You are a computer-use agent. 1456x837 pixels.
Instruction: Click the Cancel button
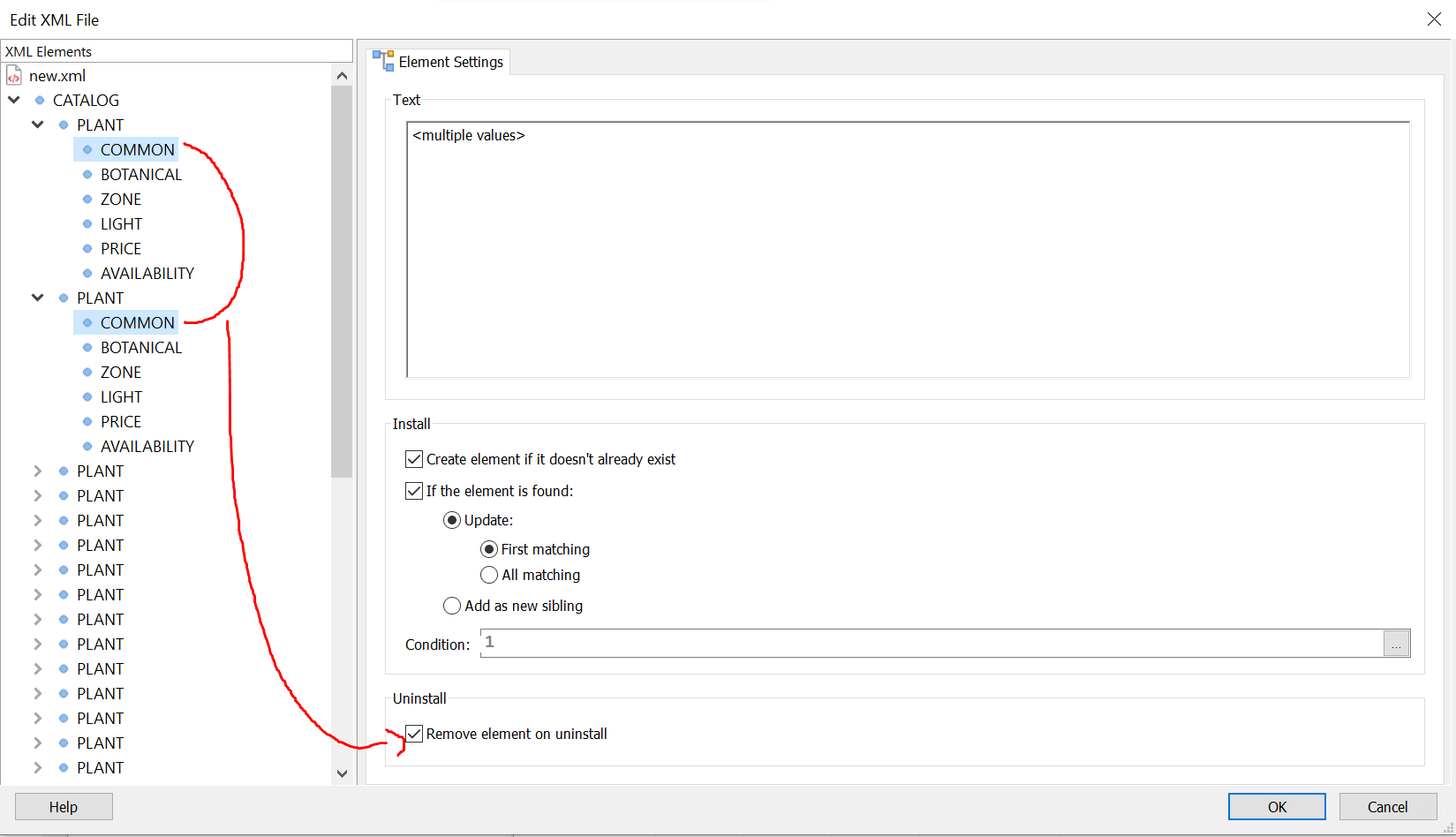click(1388, 807)
